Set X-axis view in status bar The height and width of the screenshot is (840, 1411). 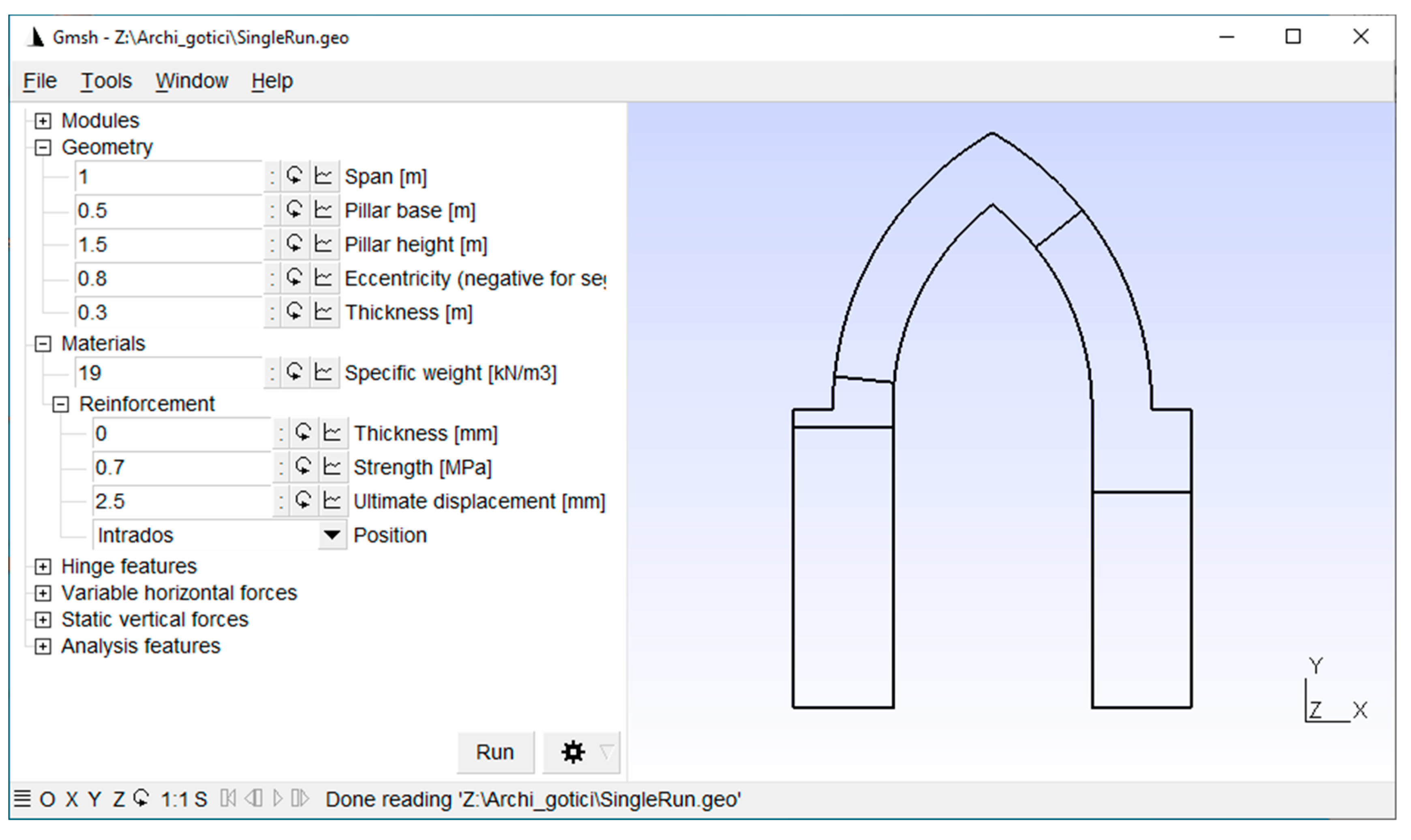[71, 799]
